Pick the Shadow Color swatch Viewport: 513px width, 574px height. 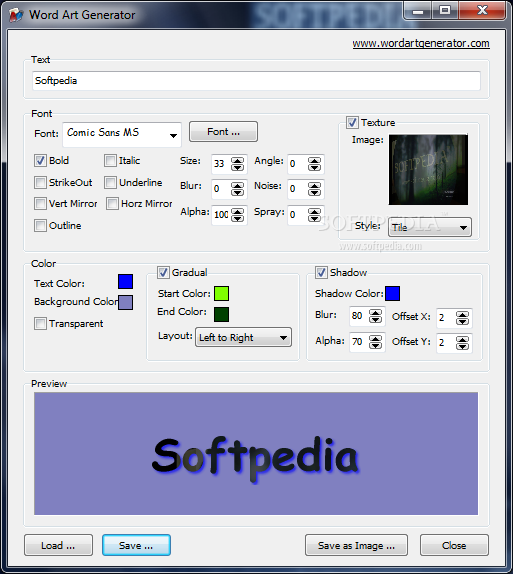pyautogui.click(x=393, y=294)
